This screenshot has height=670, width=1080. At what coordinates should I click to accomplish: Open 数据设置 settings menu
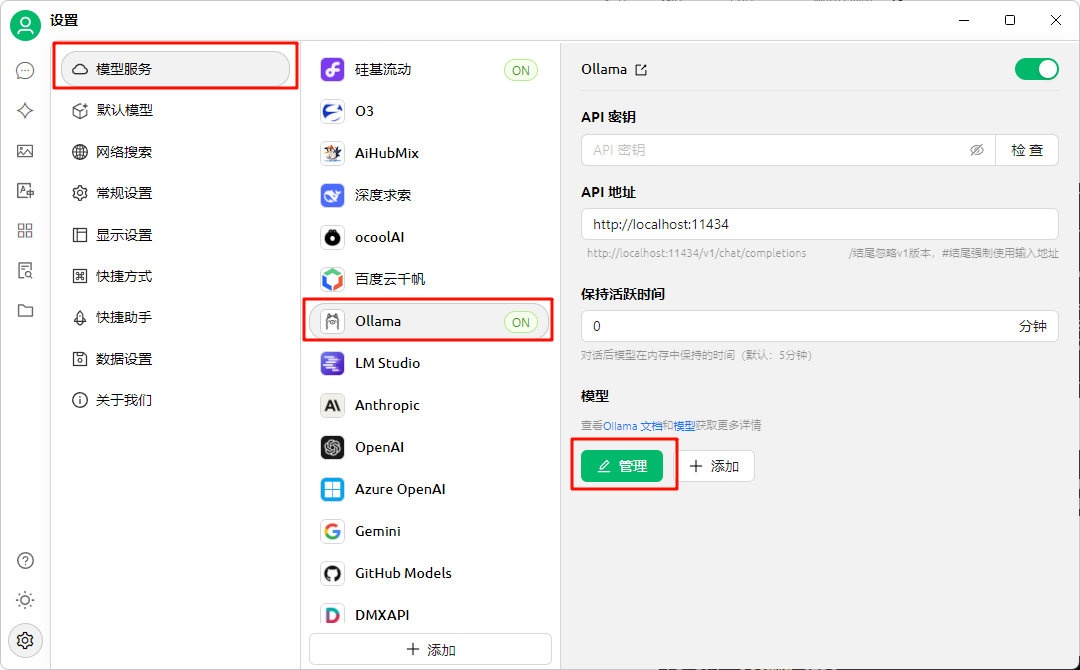point(176,359)
